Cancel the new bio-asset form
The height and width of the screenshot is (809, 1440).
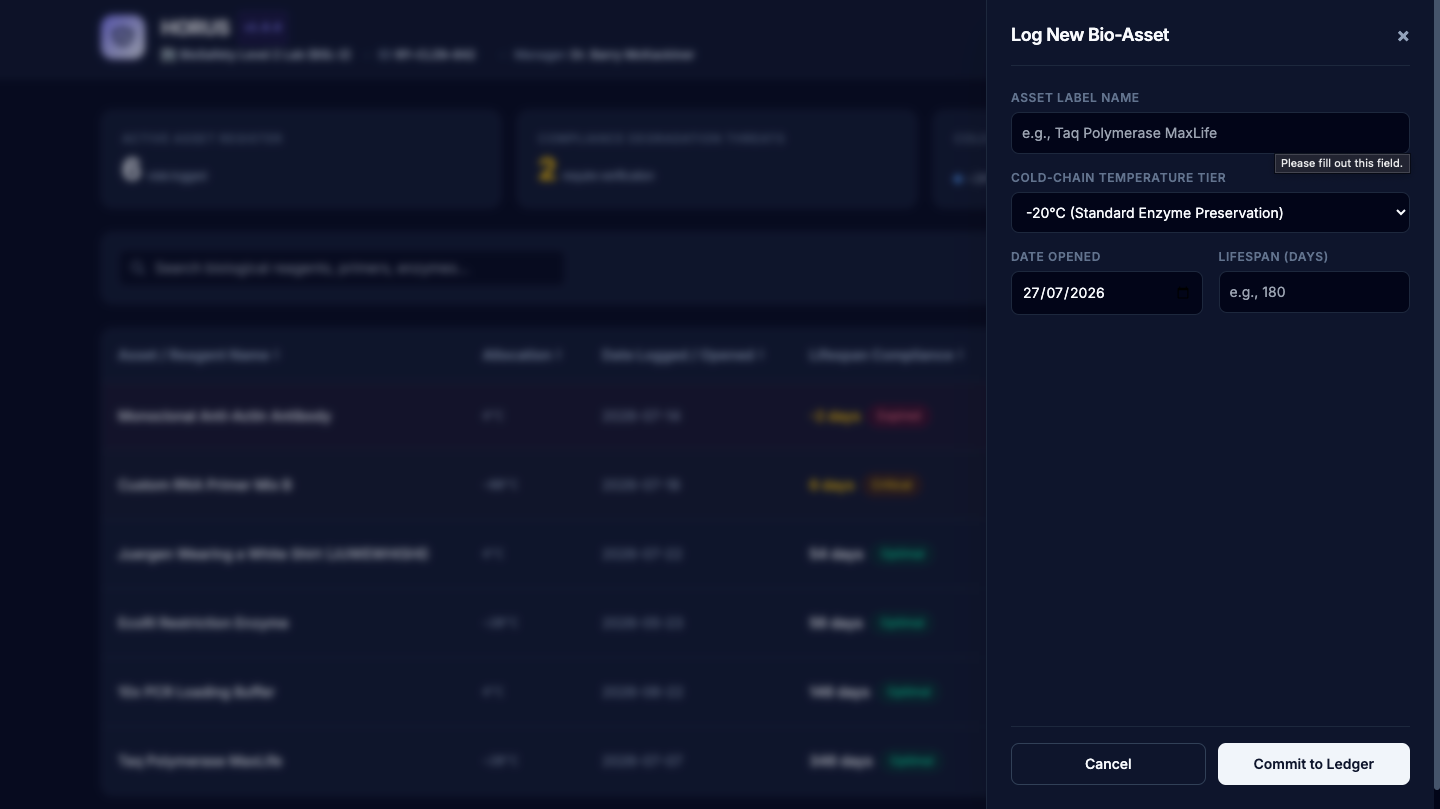(1108, 764)
